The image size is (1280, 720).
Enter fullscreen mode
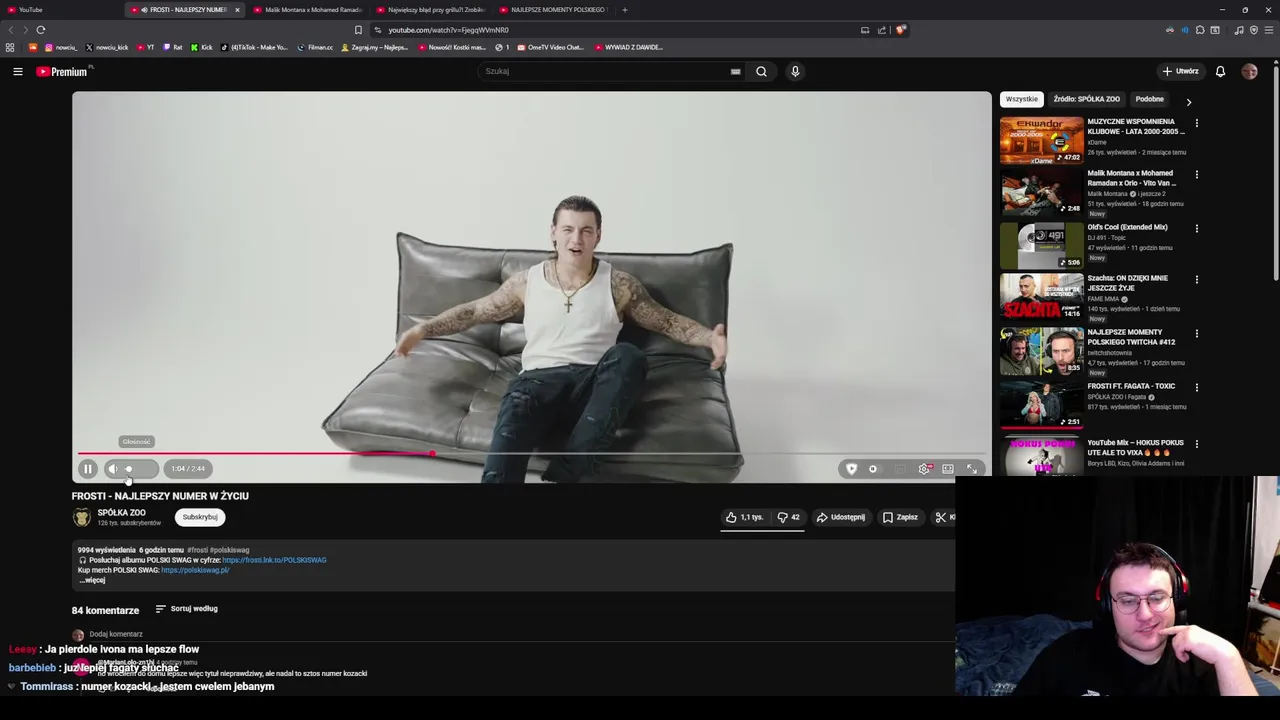coord(972,468)
